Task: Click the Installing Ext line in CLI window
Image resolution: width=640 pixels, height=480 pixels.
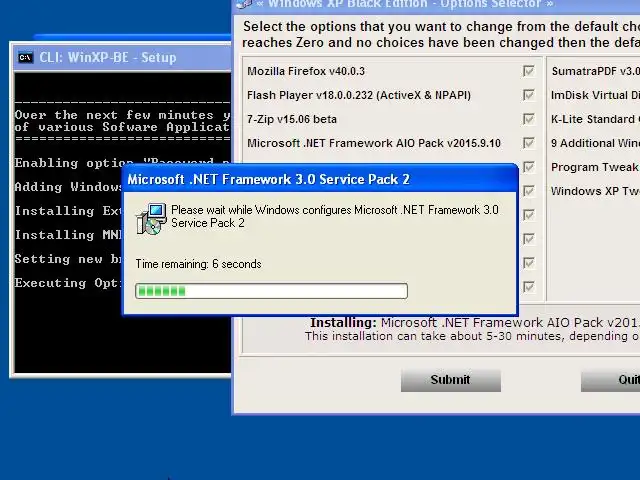Action: tap(68, 211)
